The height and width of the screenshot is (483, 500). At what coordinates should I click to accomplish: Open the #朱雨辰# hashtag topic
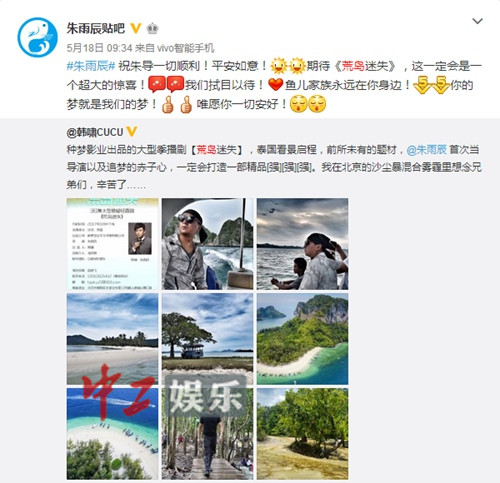91,66
